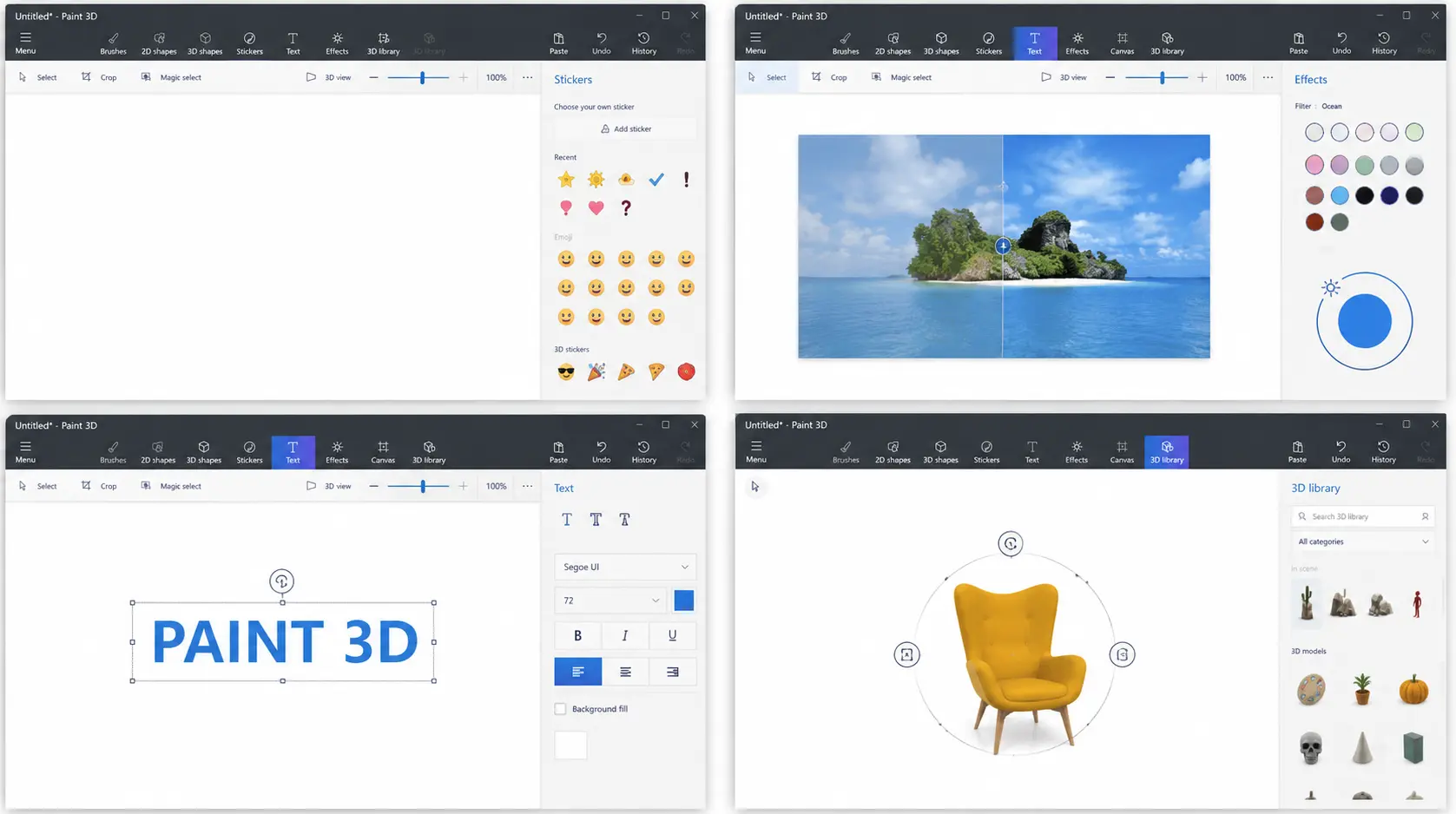
Task: Open Canvas tab in Effects window
Action: (1122, 43)
